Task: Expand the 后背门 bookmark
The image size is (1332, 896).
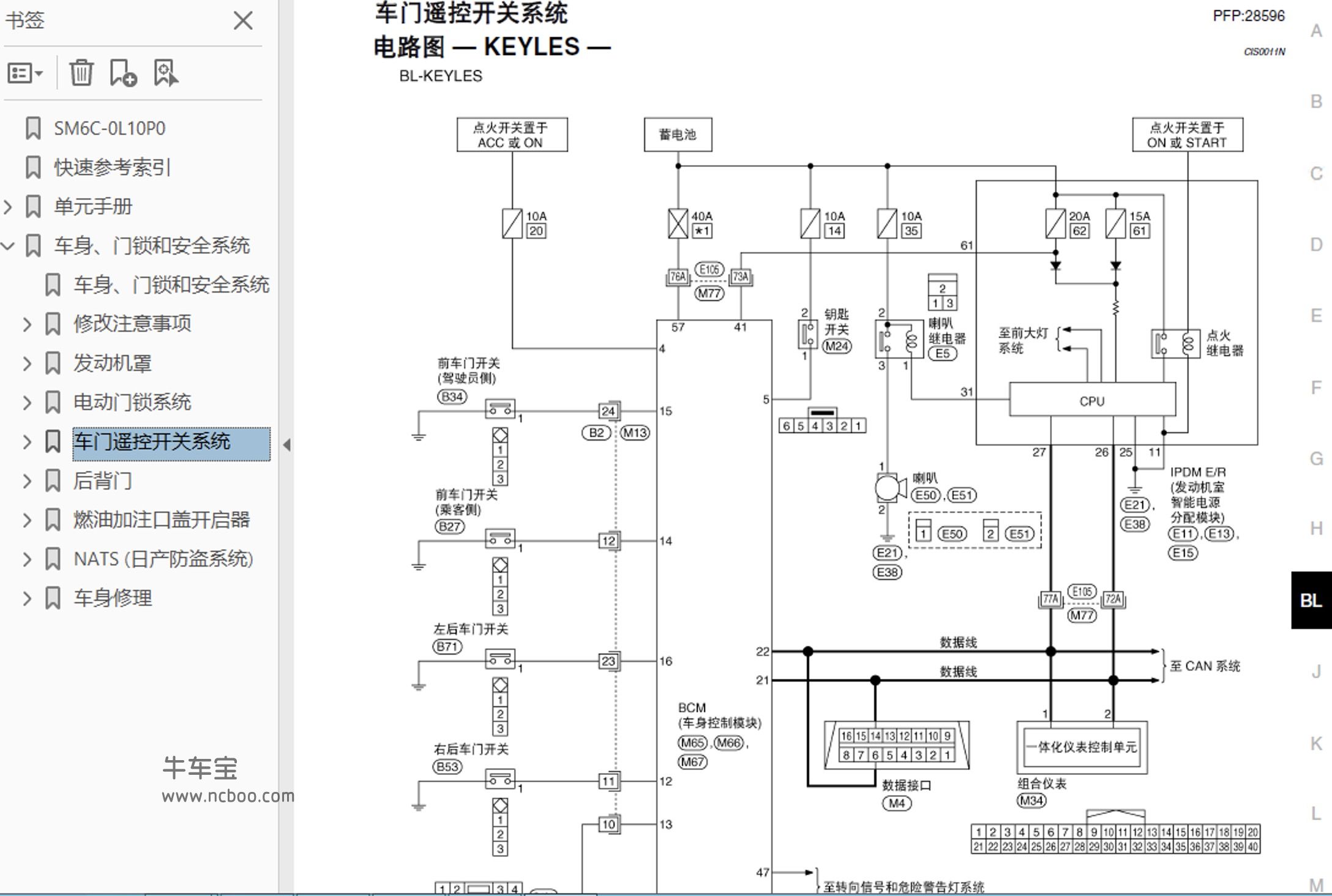Action: coord(27,481)
